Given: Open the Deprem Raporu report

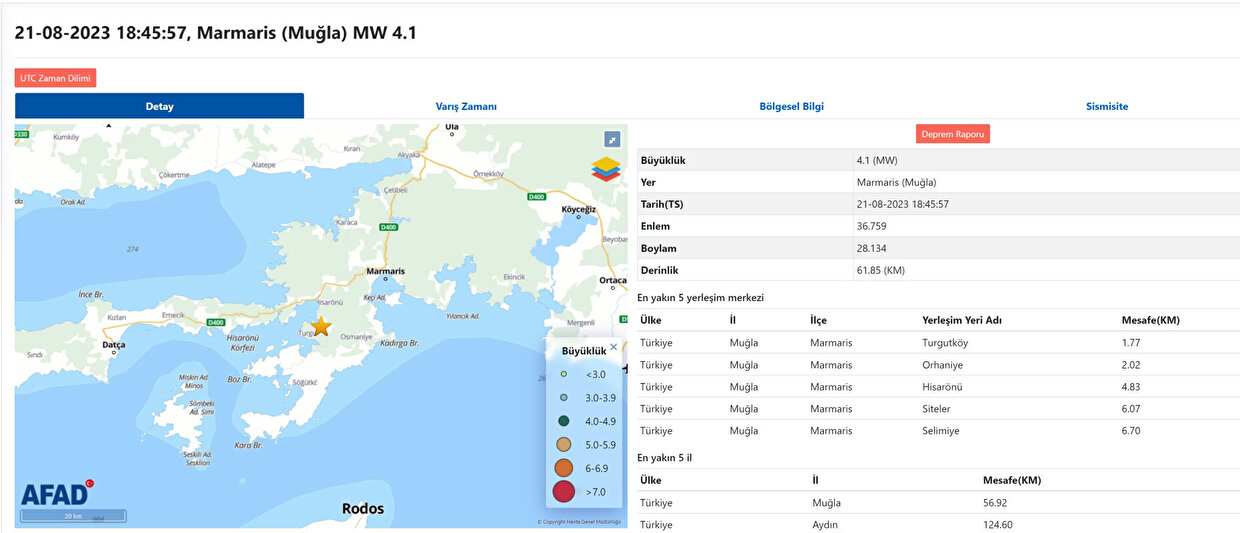Looking at the screenshot, I should pos(953,134).
